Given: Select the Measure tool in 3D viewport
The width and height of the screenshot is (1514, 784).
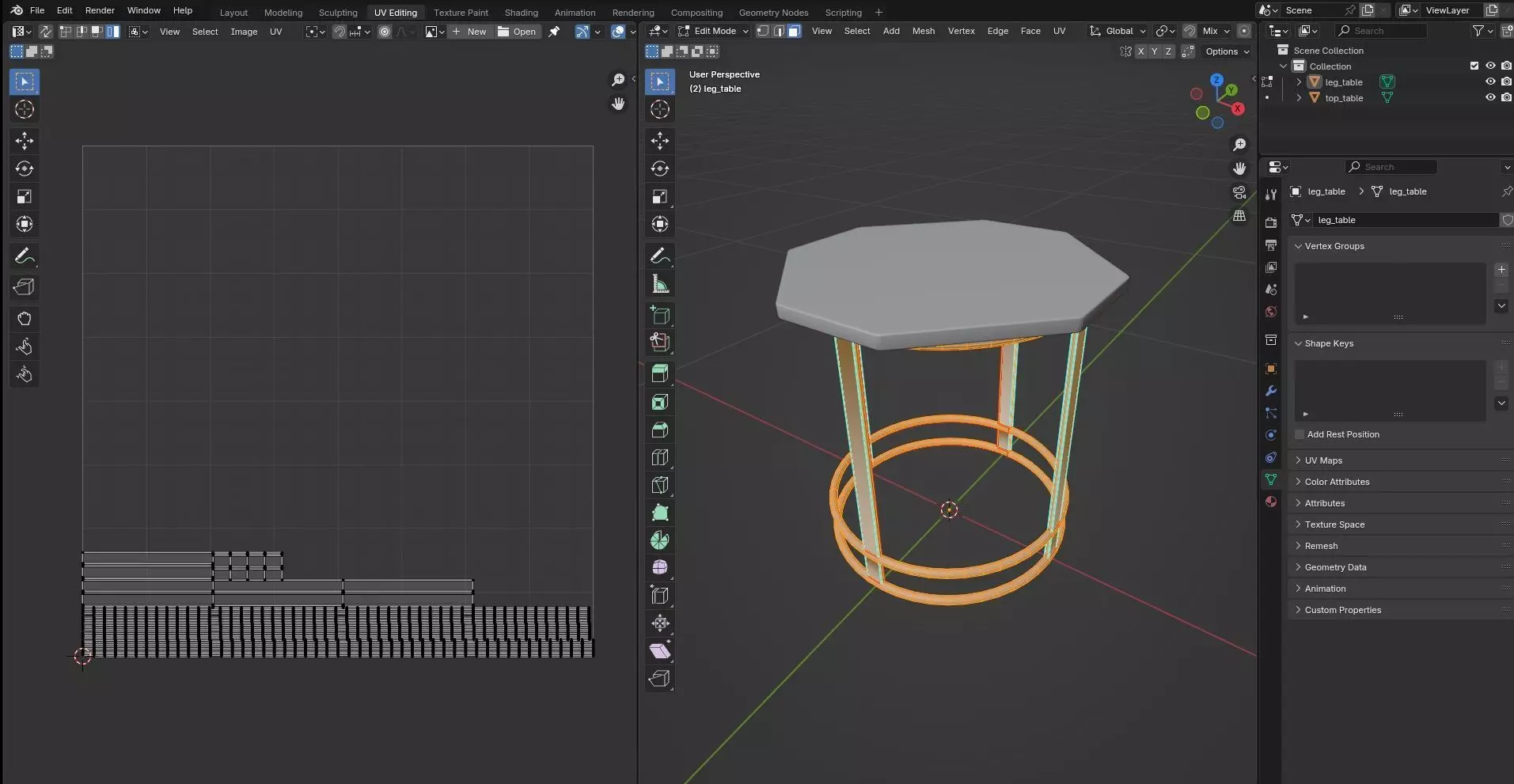Looking at the screenshot, I should pos(660,284).
